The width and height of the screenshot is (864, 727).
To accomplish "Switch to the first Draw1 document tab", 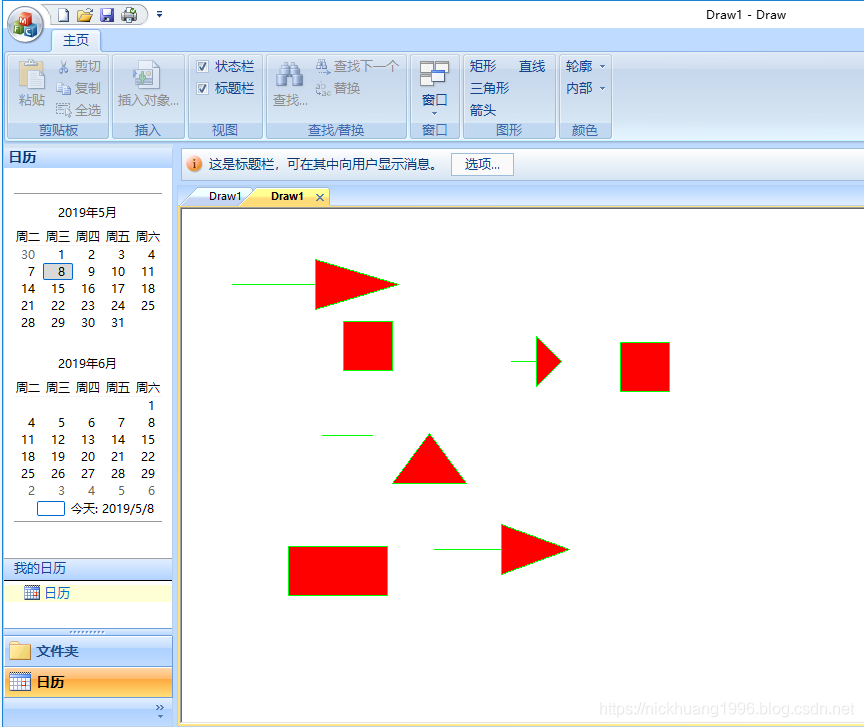I will (x=225, y=196).
